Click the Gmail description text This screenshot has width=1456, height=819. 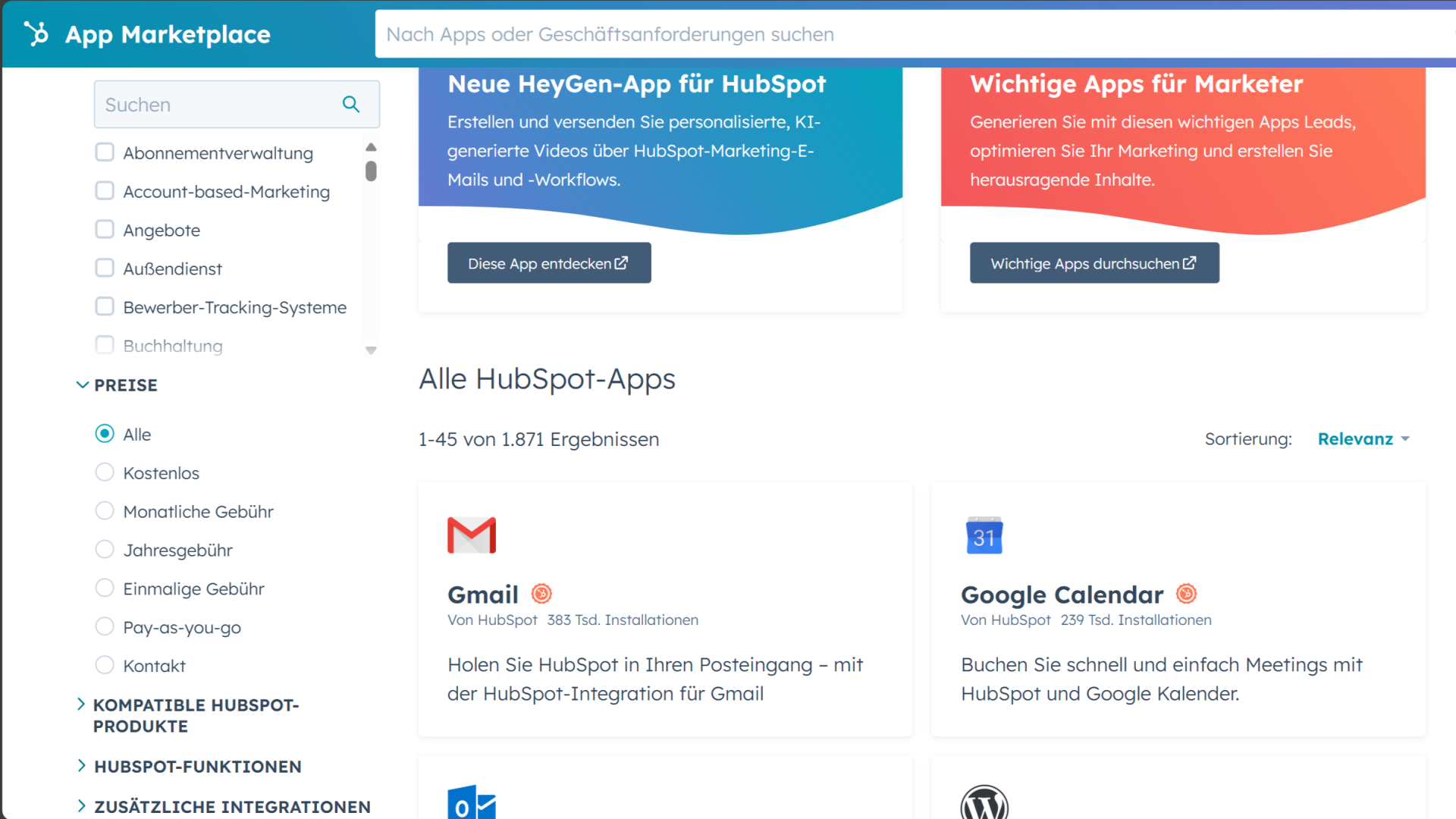[x=655, y=679]
